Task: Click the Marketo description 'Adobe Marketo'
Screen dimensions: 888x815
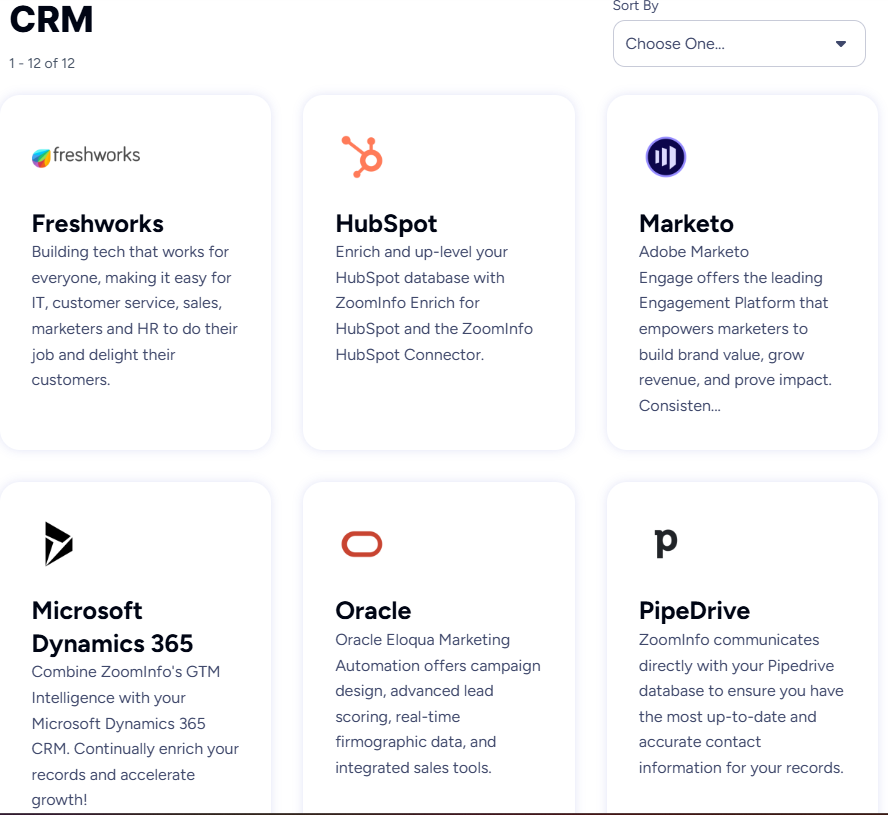Action: 694,251
